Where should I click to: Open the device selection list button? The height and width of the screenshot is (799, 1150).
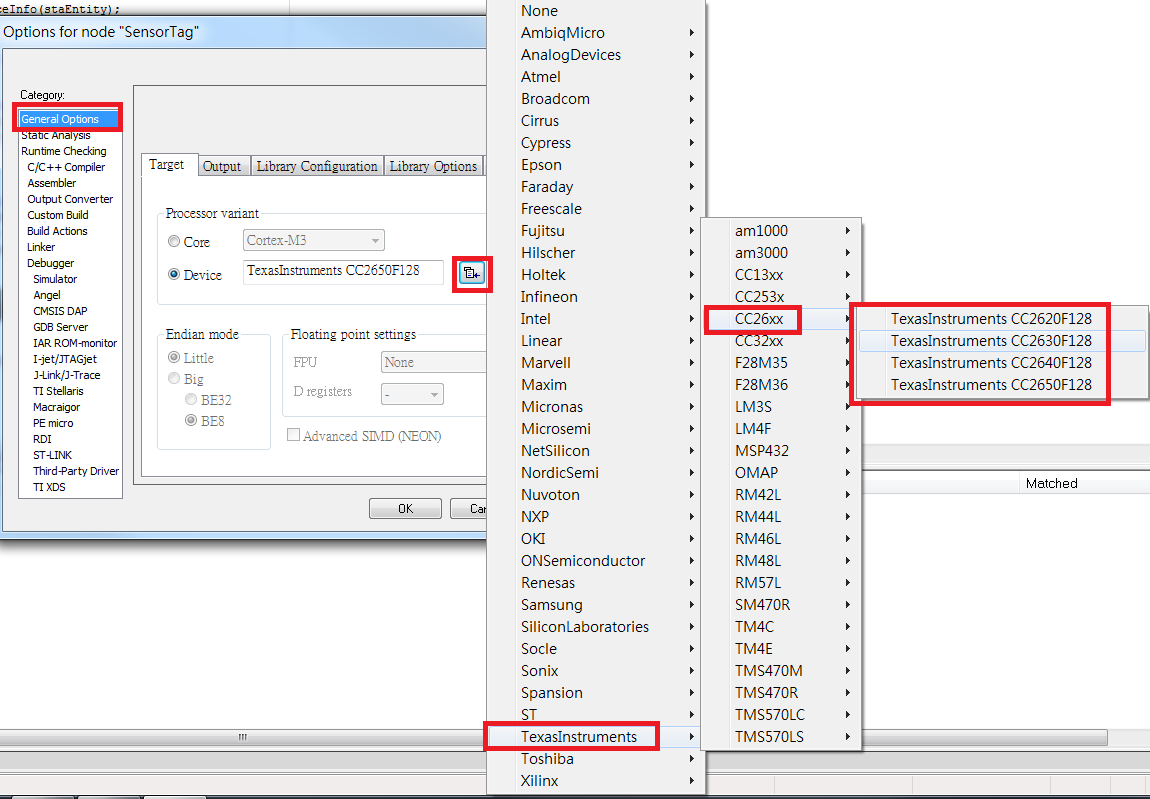pos(472,274)
